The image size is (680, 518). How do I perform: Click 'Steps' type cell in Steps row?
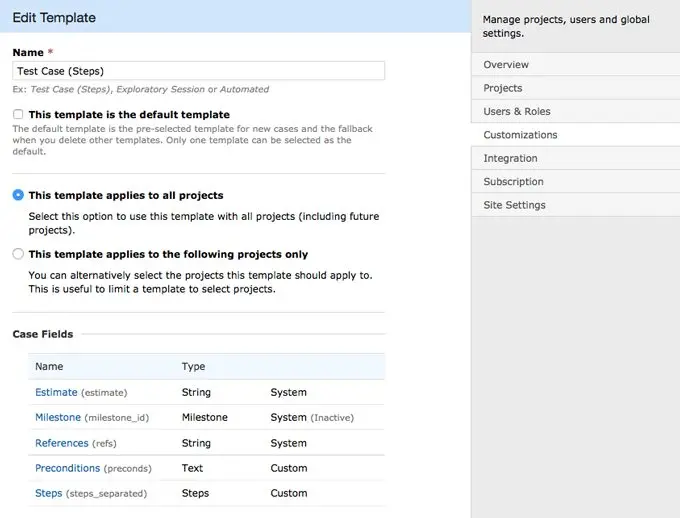(195, 493)
